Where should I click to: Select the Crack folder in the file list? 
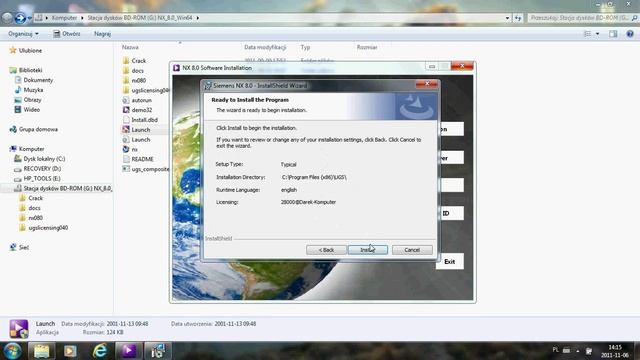139,61
